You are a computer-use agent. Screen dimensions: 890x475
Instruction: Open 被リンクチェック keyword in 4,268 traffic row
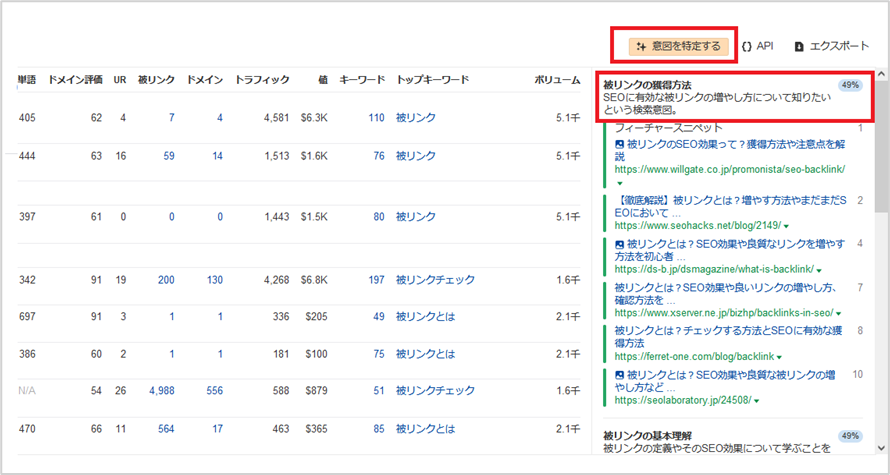pos(435,280)
